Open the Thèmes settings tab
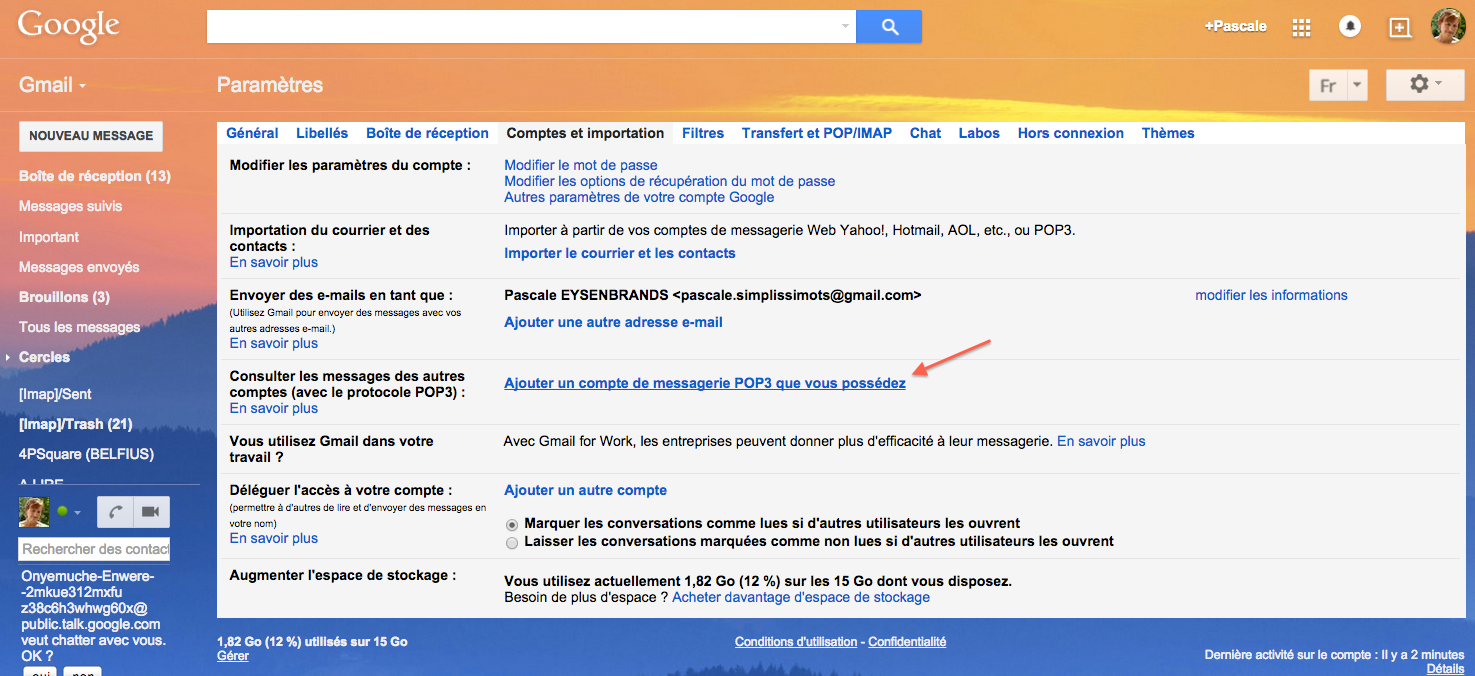 [x=1167, y=133]
